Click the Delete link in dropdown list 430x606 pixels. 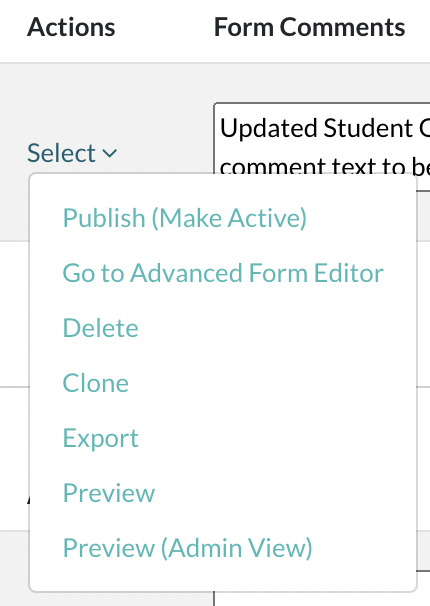click(100, 328)
